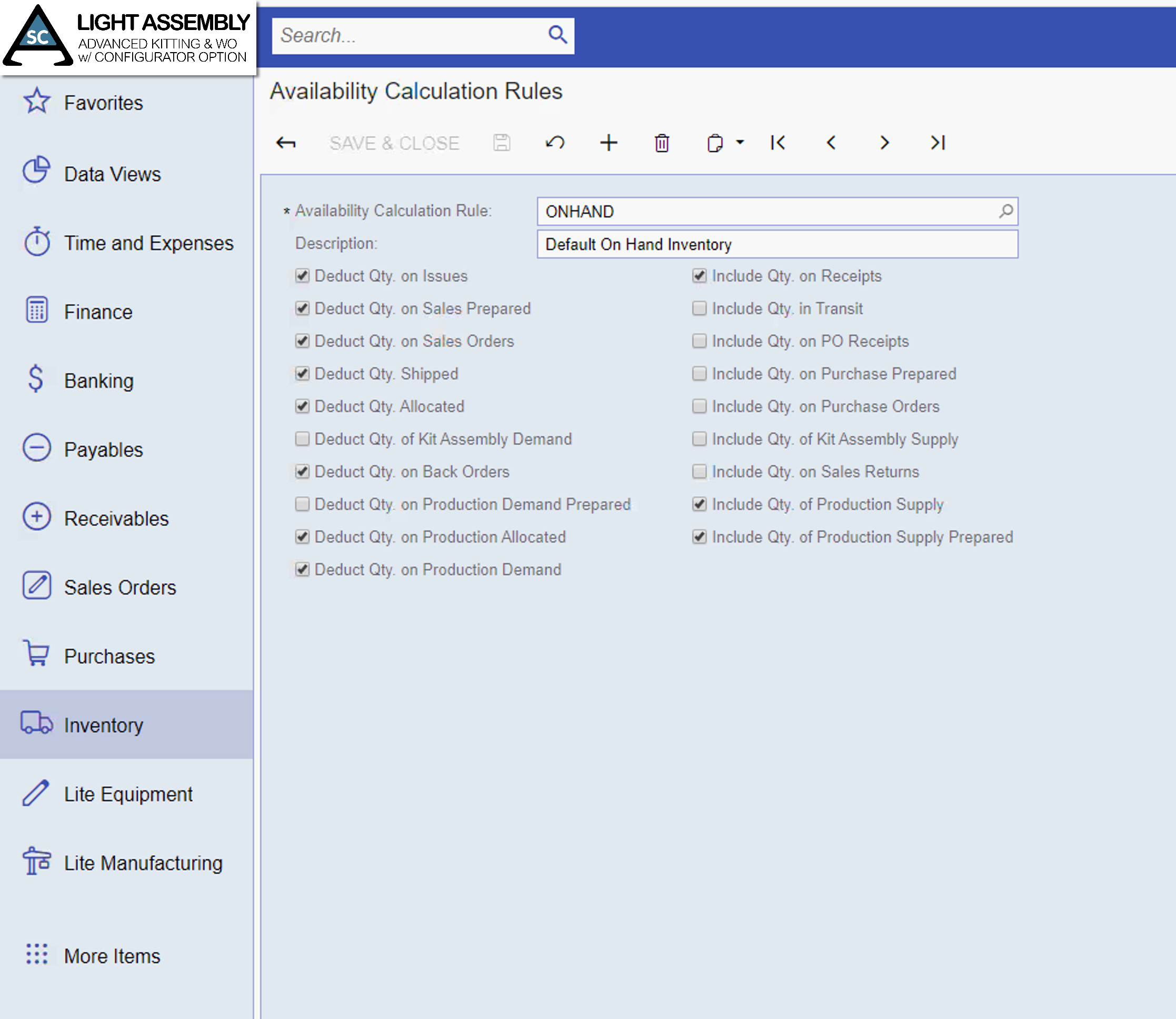Toggle Deduct Qty. on Issues

tap(303, 276)
